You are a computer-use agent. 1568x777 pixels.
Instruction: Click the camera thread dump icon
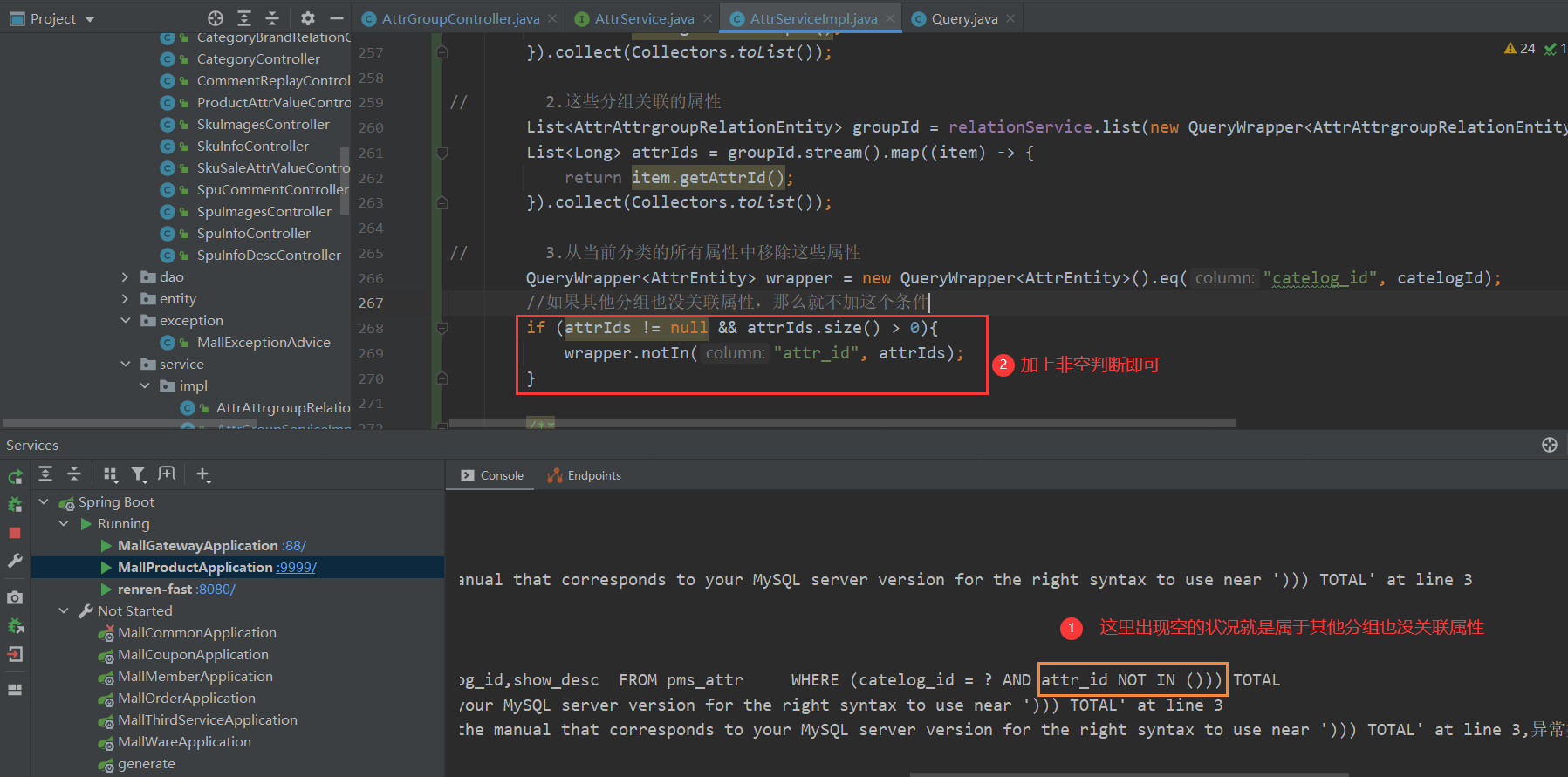[x=15, y=597]
